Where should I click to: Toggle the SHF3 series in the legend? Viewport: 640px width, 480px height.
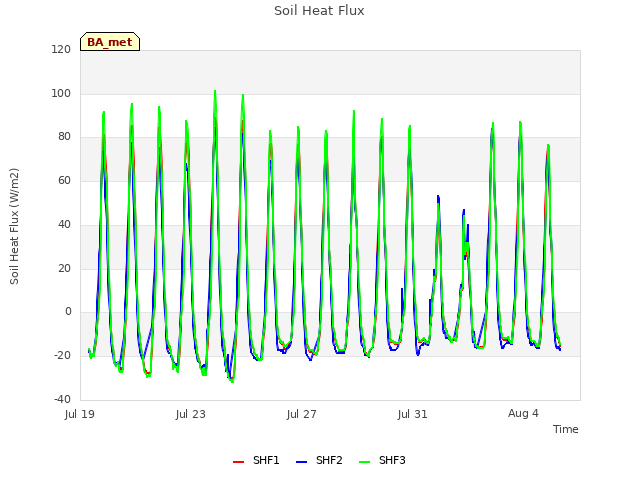tap(382, 460)
